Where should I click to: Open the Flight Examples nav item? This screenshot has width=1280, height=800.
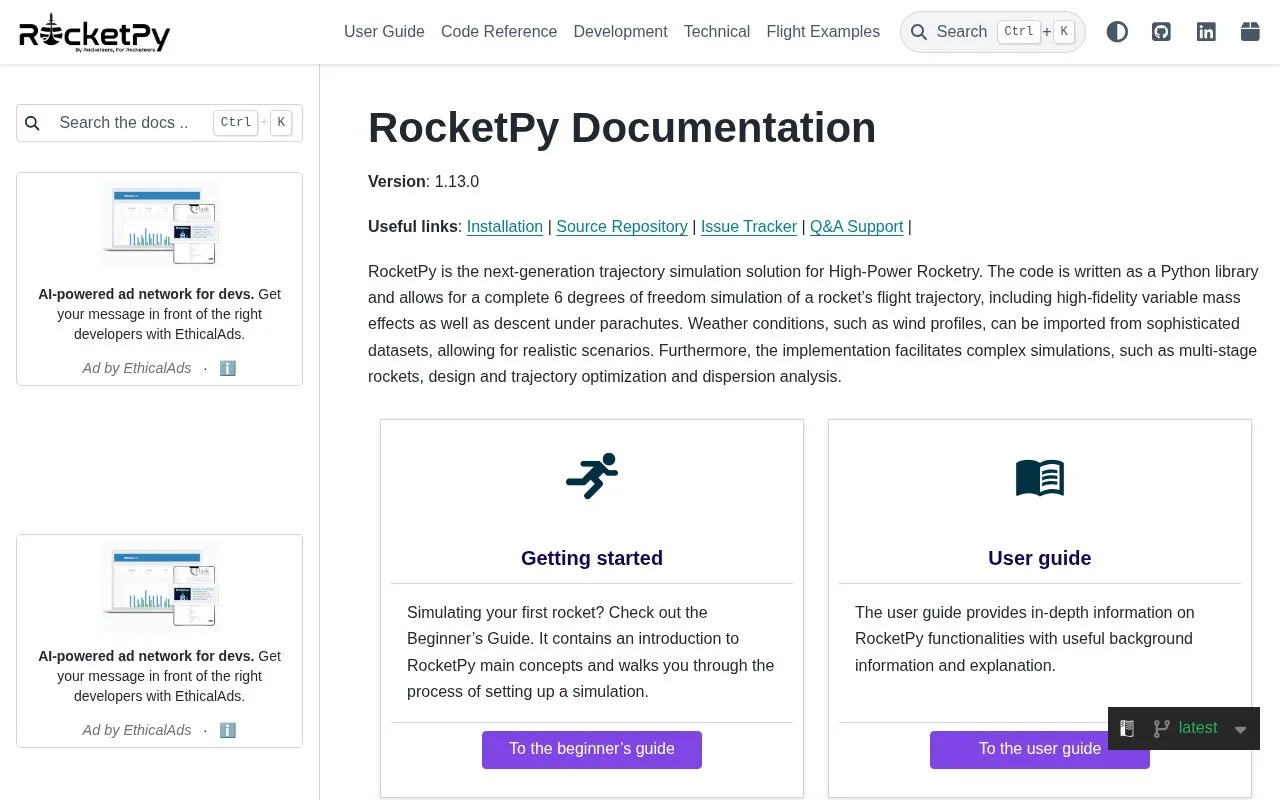pos(823,32)
